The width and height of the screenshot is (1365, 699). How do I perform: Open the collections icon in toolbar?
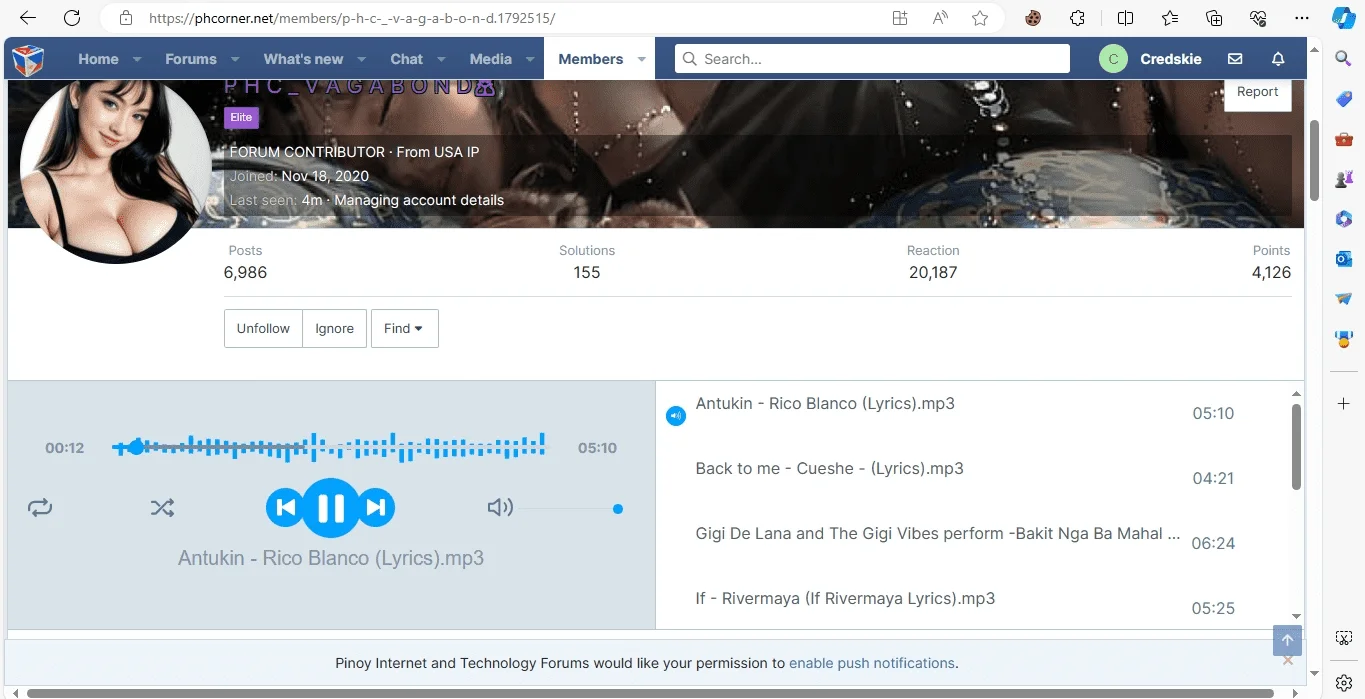1214,18
